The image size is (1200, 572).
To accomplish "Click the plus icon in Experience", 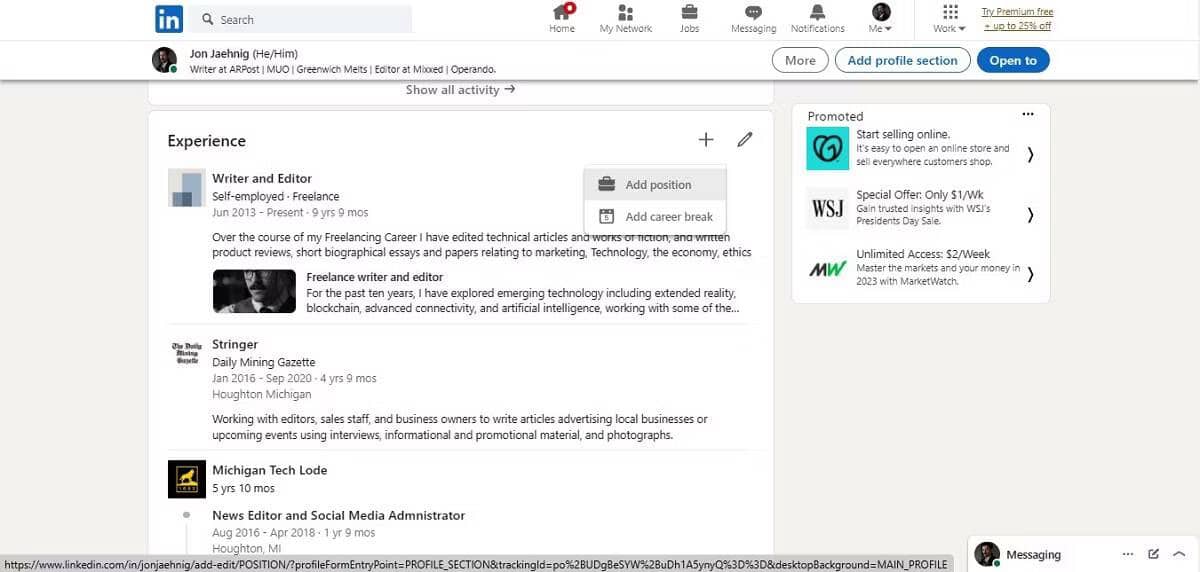I will (x=706, y=140).
